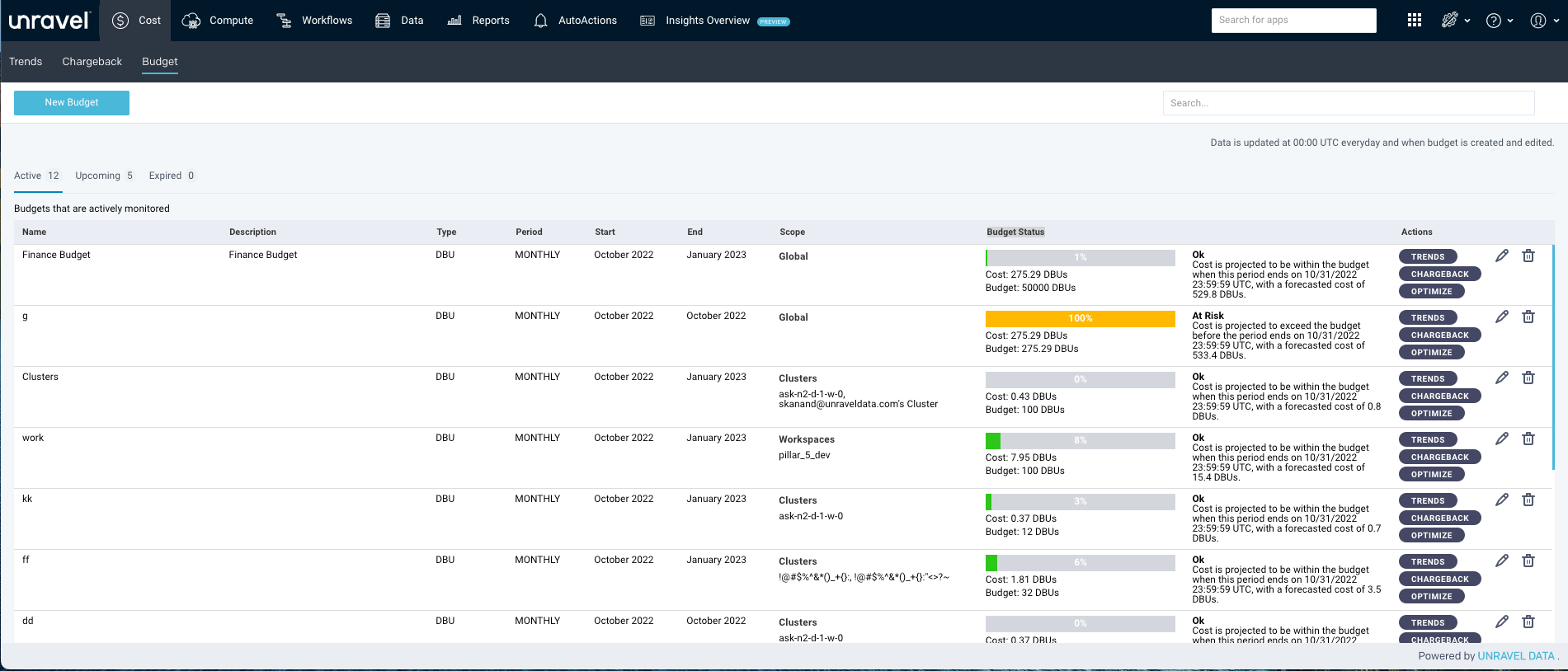Delete the Clusters budget
1568x671 pixels.
click(1528, 378)
